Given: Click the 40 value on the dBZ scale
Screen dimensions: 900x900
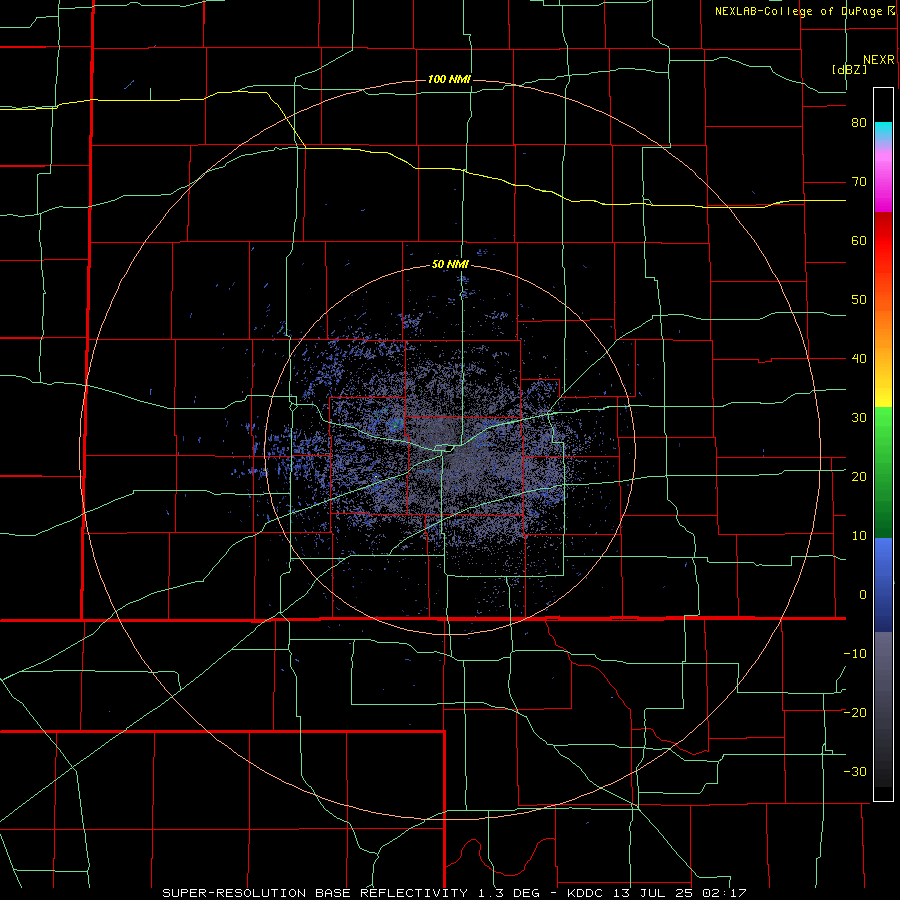Looking at the screenshot, I should [x=859, y=359].
